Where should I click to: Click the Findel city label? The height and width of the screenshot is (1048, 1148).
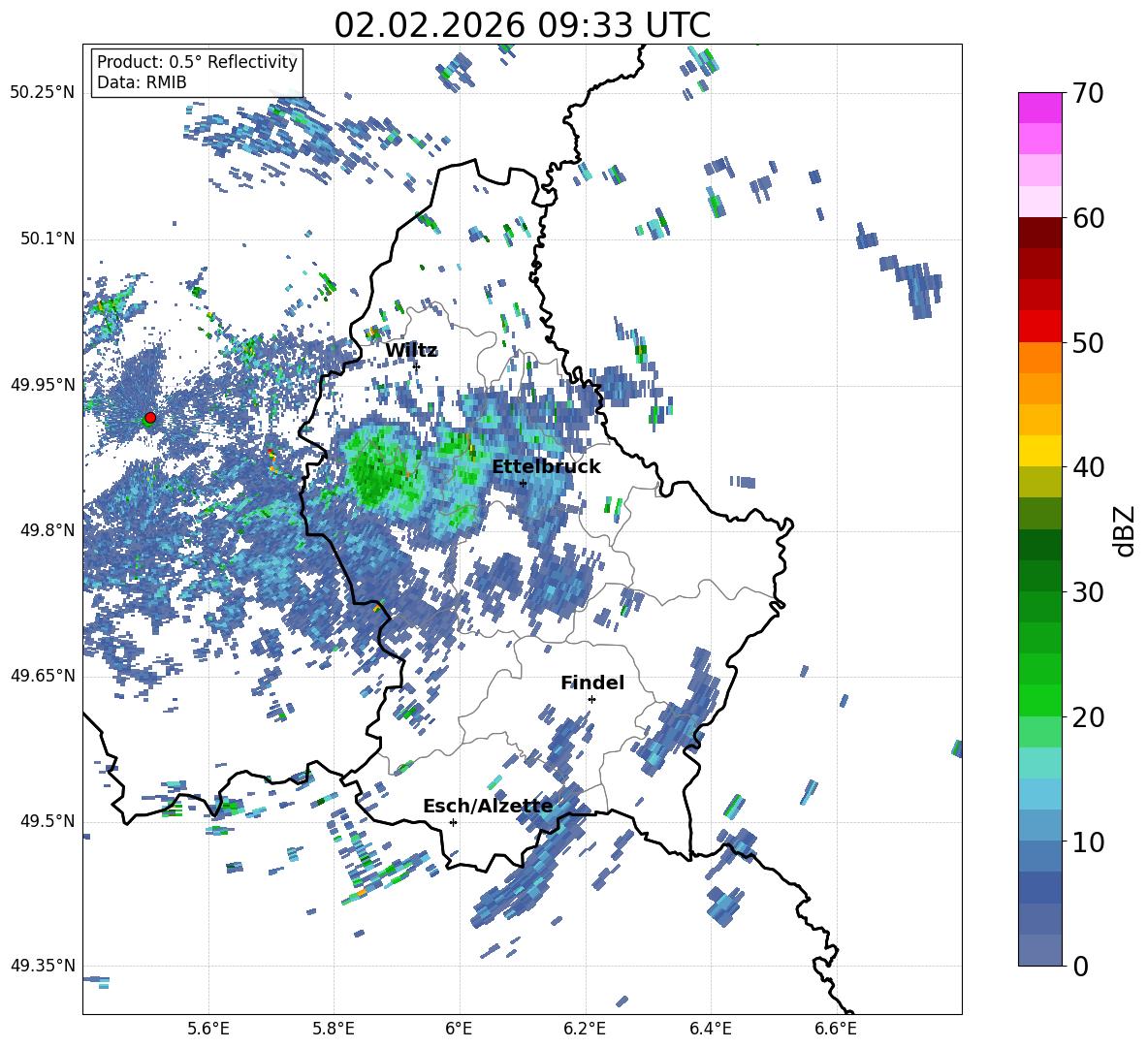[592, 683]
